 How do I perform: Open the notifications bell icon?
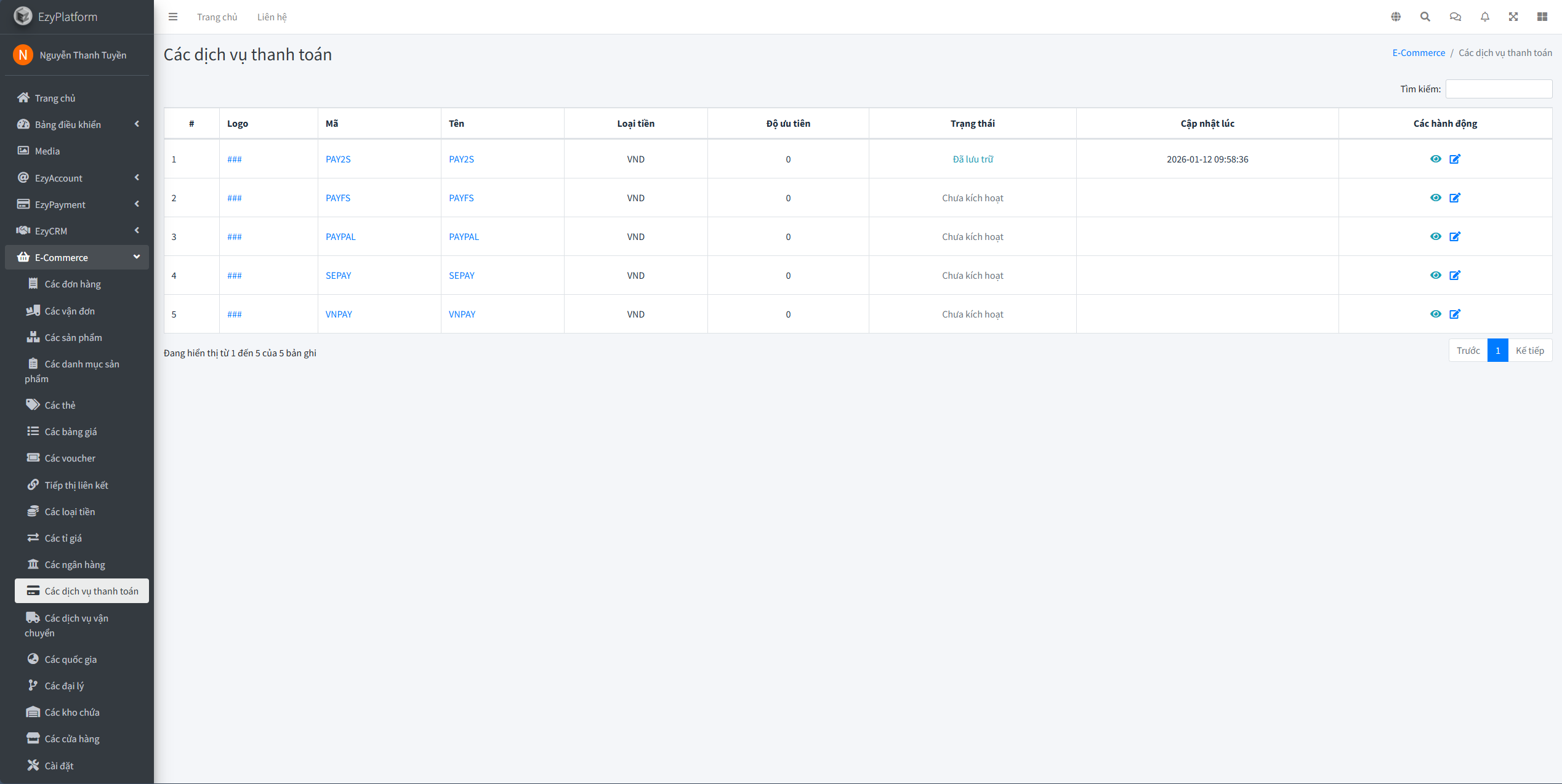[1484, 17]
